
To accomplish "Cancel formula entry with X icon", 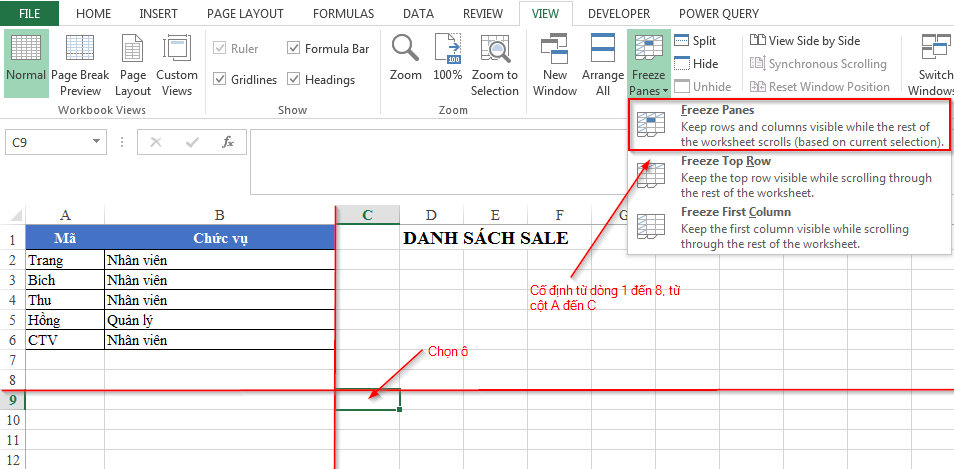I will point(156,142).
